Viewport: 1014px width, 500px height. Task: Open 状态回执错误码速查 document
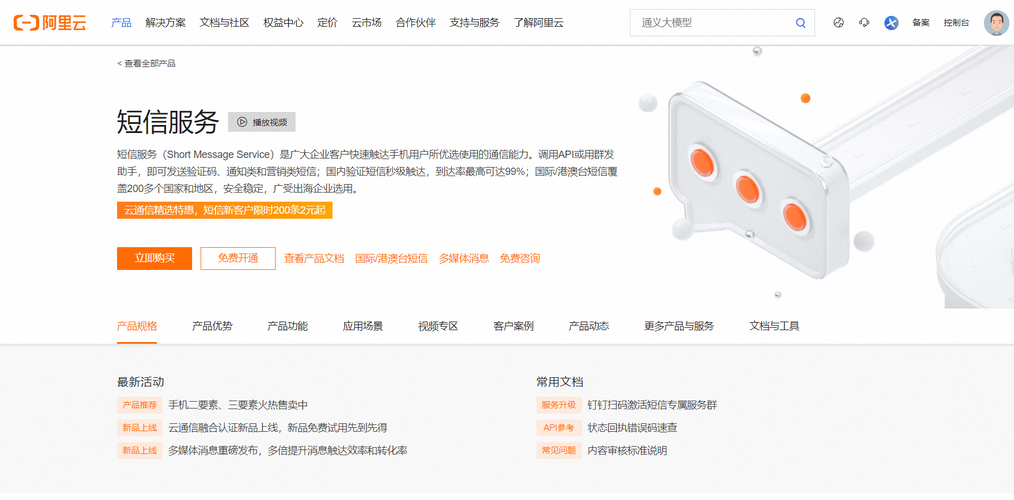pos(632,428)
